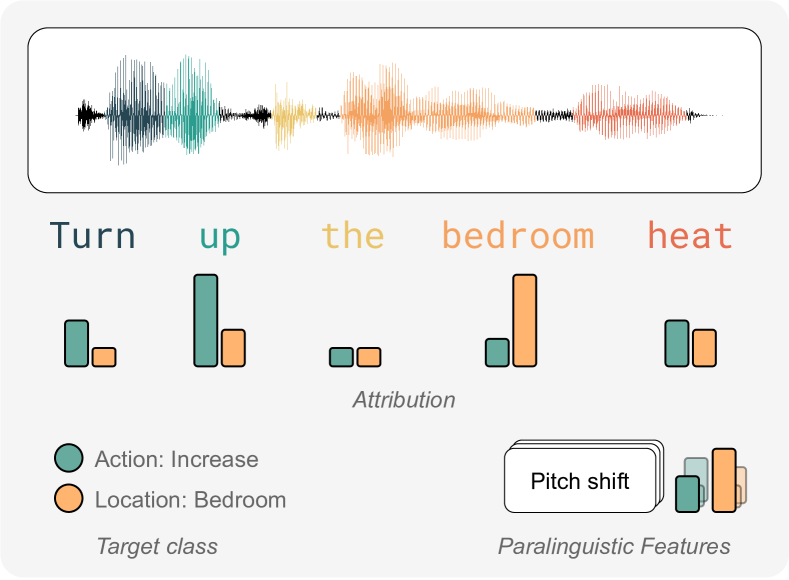Click the orange Location: Bedroom legend circle
The image size is (789, 580).
(69, 499)
